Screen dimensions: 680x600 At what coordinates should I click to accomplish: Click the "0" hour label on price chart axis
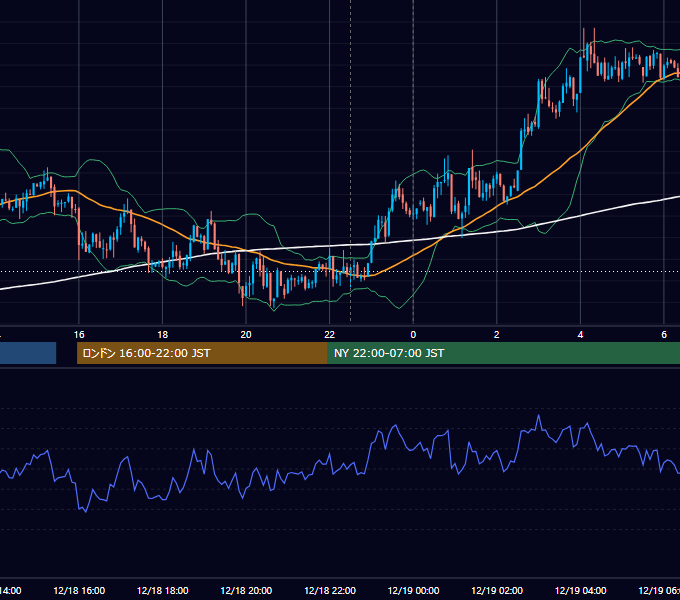tap(413, 335)
